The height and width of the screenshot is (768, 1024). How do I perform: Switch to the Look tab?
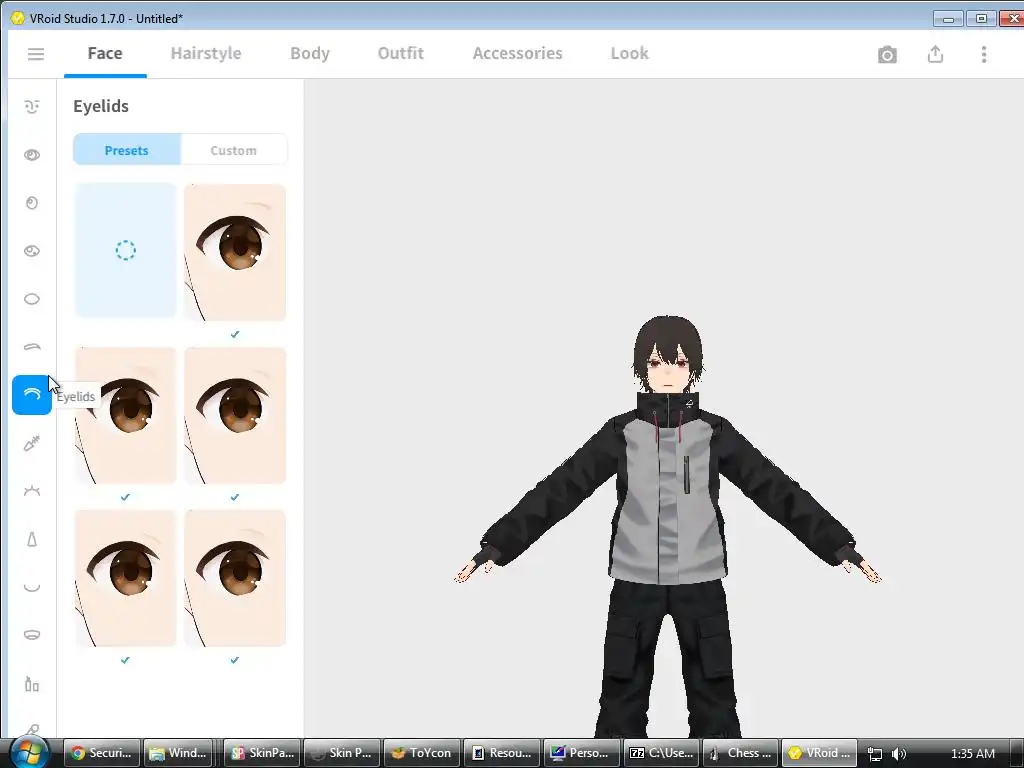pyautogui.click(x=630, y=54)
